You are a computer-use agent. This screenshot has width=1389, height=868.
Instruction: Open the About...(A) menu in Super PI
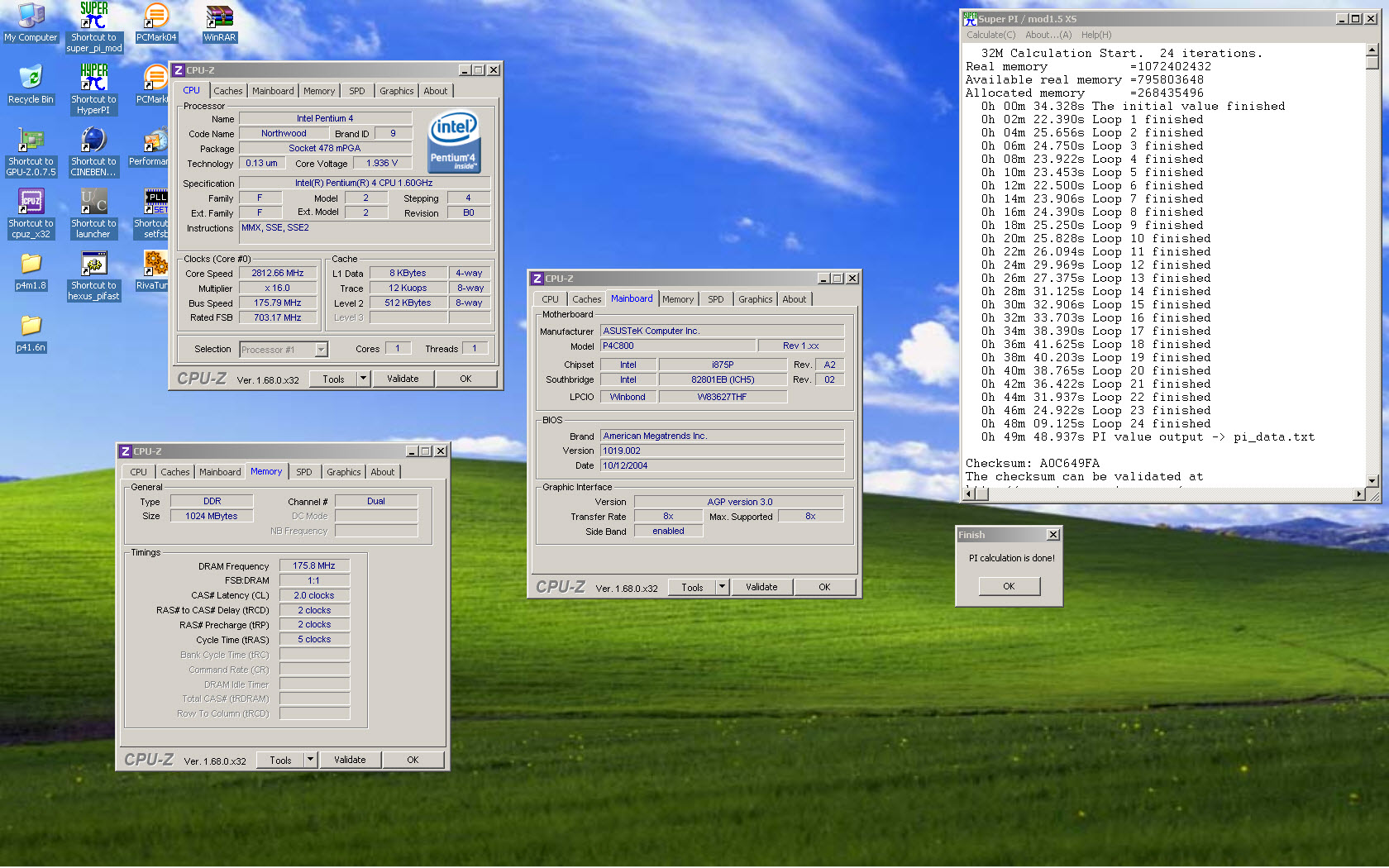coord(1048,35)
